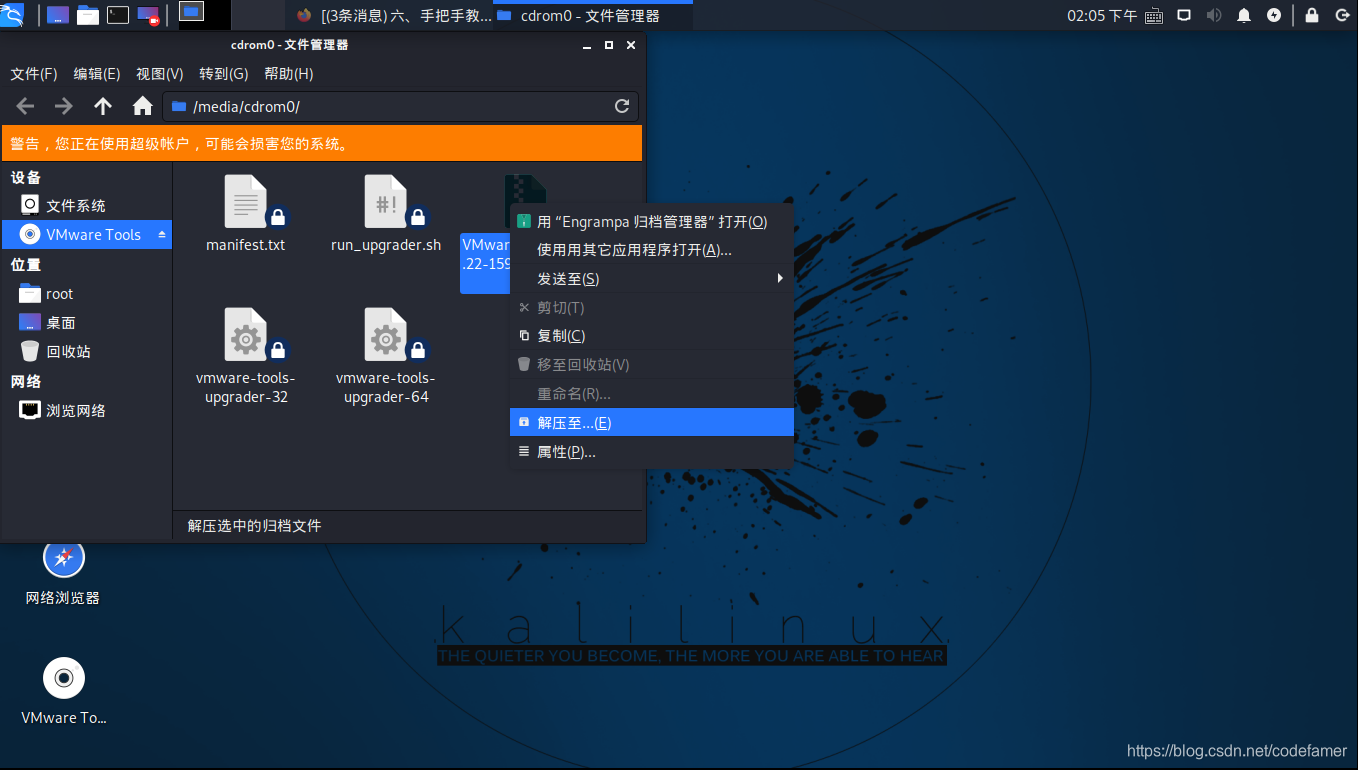Reload the folder with refresh icon
Screen dimensions: 1358x770
tap(622, 106)
